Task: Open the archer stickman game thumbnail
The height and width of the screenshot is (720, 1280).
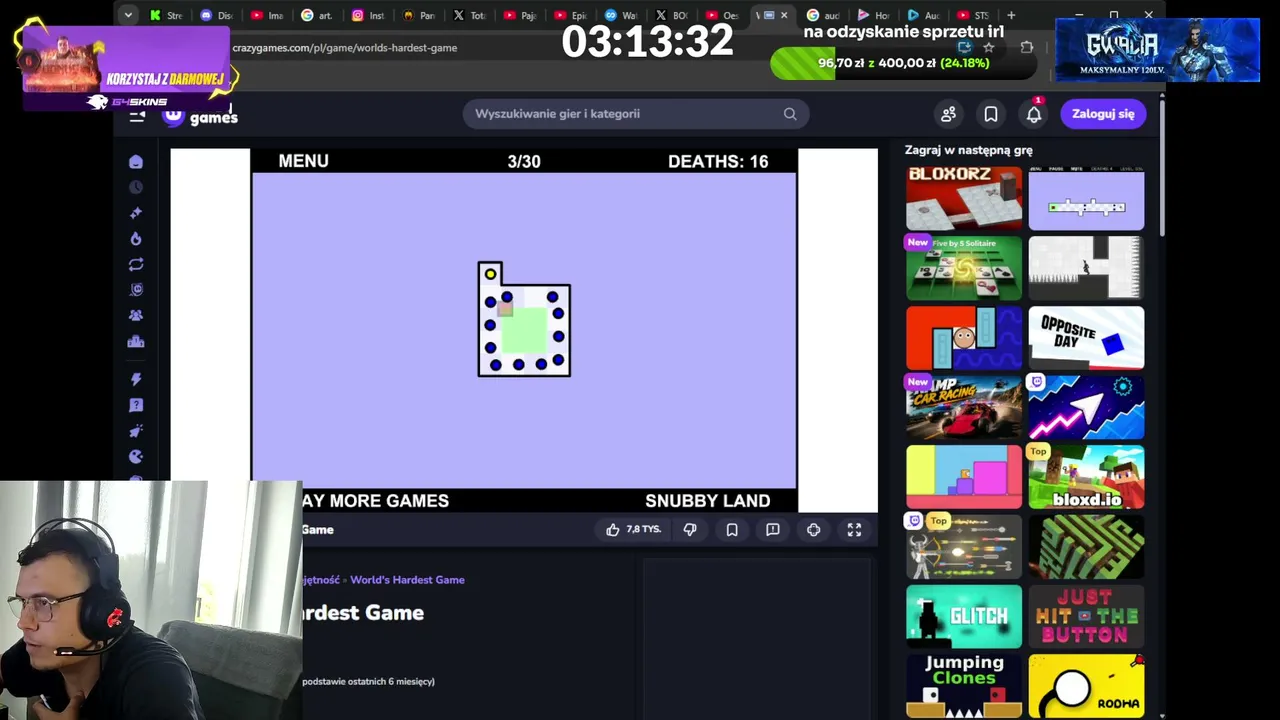Action: pos(964,547)
